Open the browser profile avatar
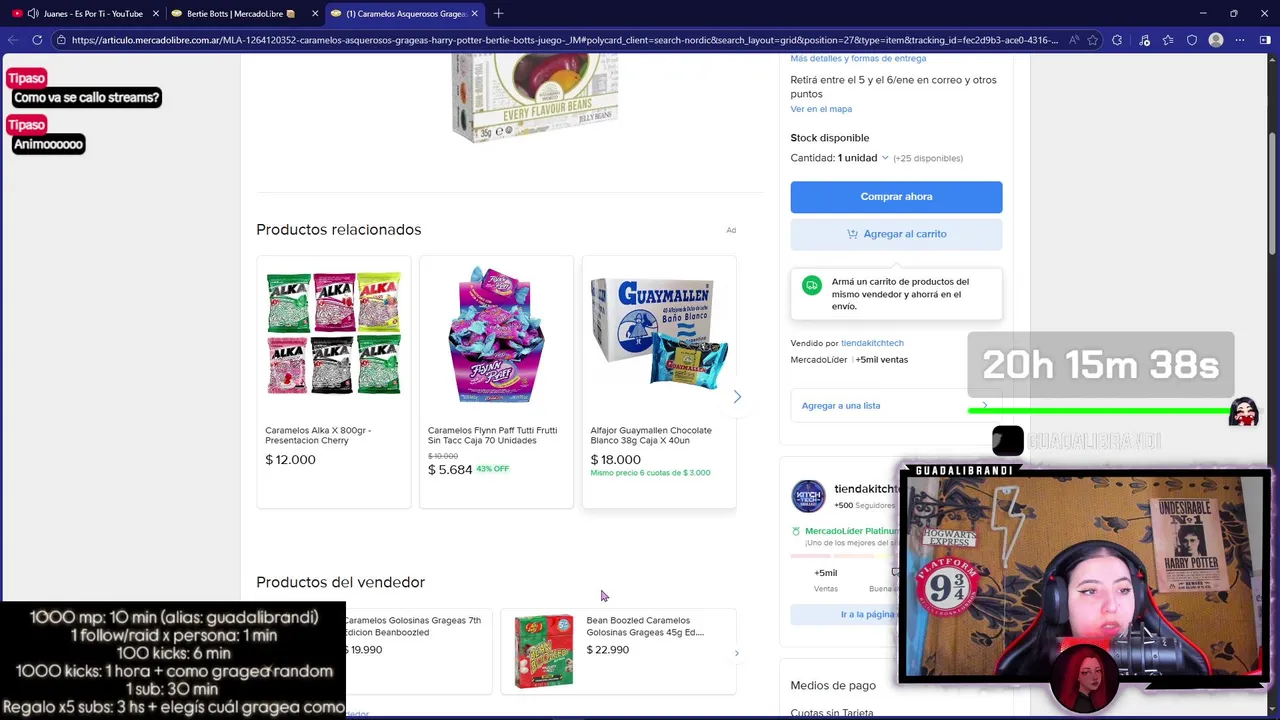This screenshot has width=1280, height=720. pos(1216,40)
